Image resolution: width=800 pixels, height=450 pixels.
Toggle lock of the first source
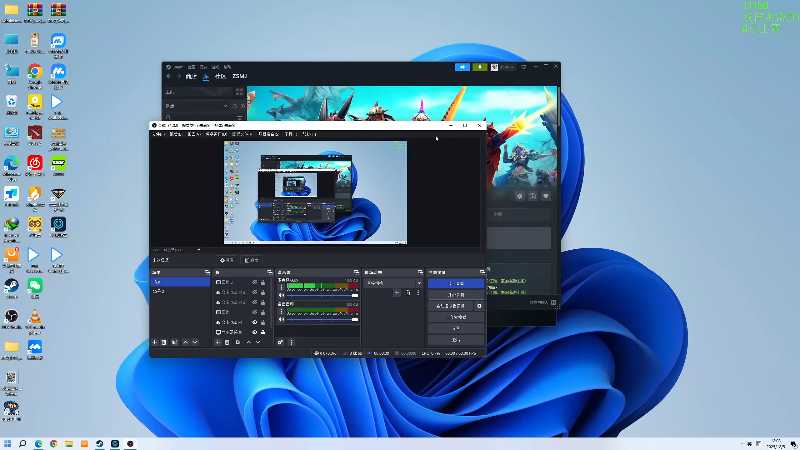click(263, 282)
